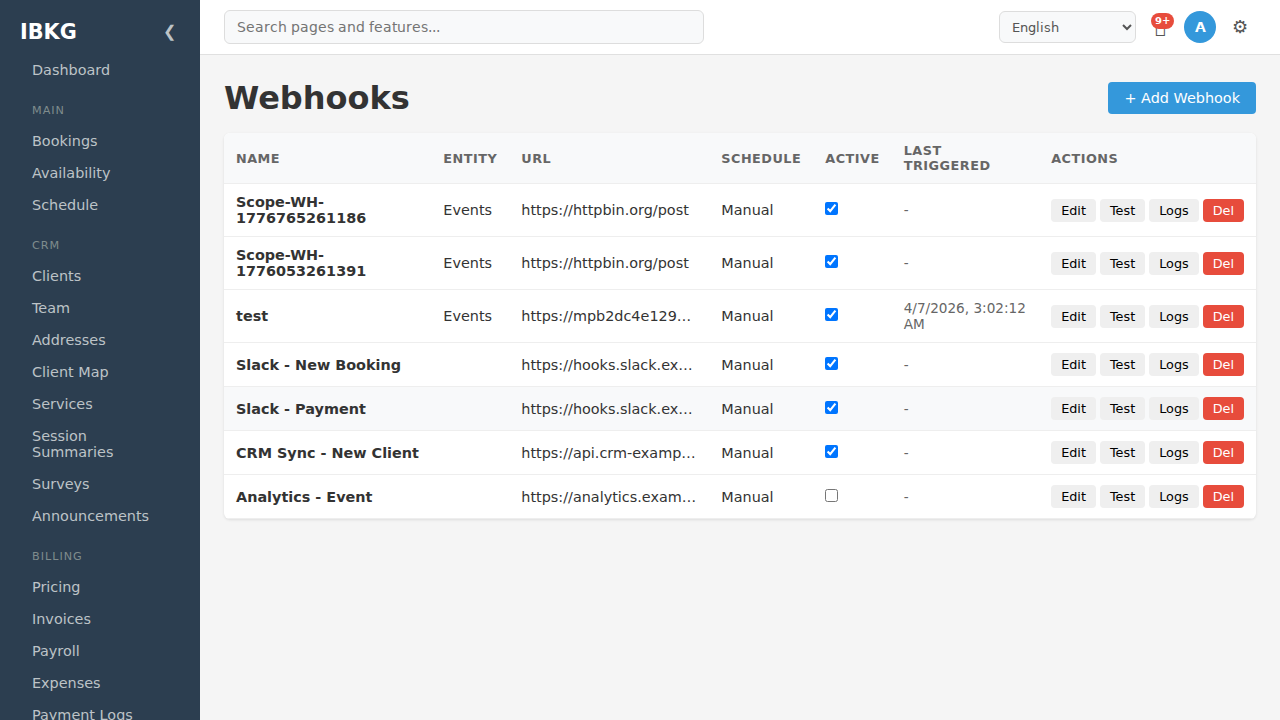The width and height of the screenshot is (1280, 720).
Task: Delete the Analytics - Event webhook
Action: (1223, 496)
